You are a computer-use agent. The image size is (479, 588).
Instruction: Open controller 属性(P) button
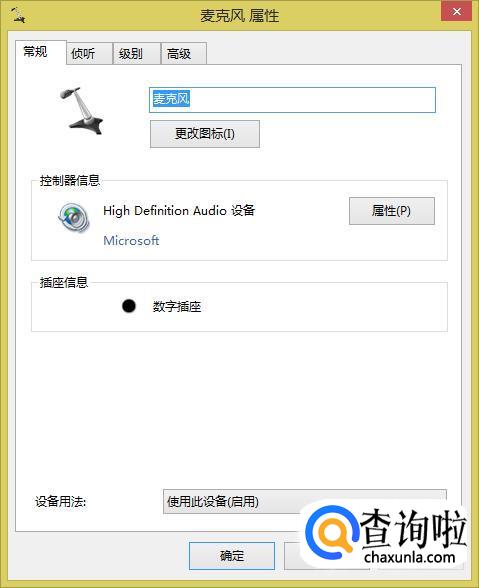(x=392, y=211)
